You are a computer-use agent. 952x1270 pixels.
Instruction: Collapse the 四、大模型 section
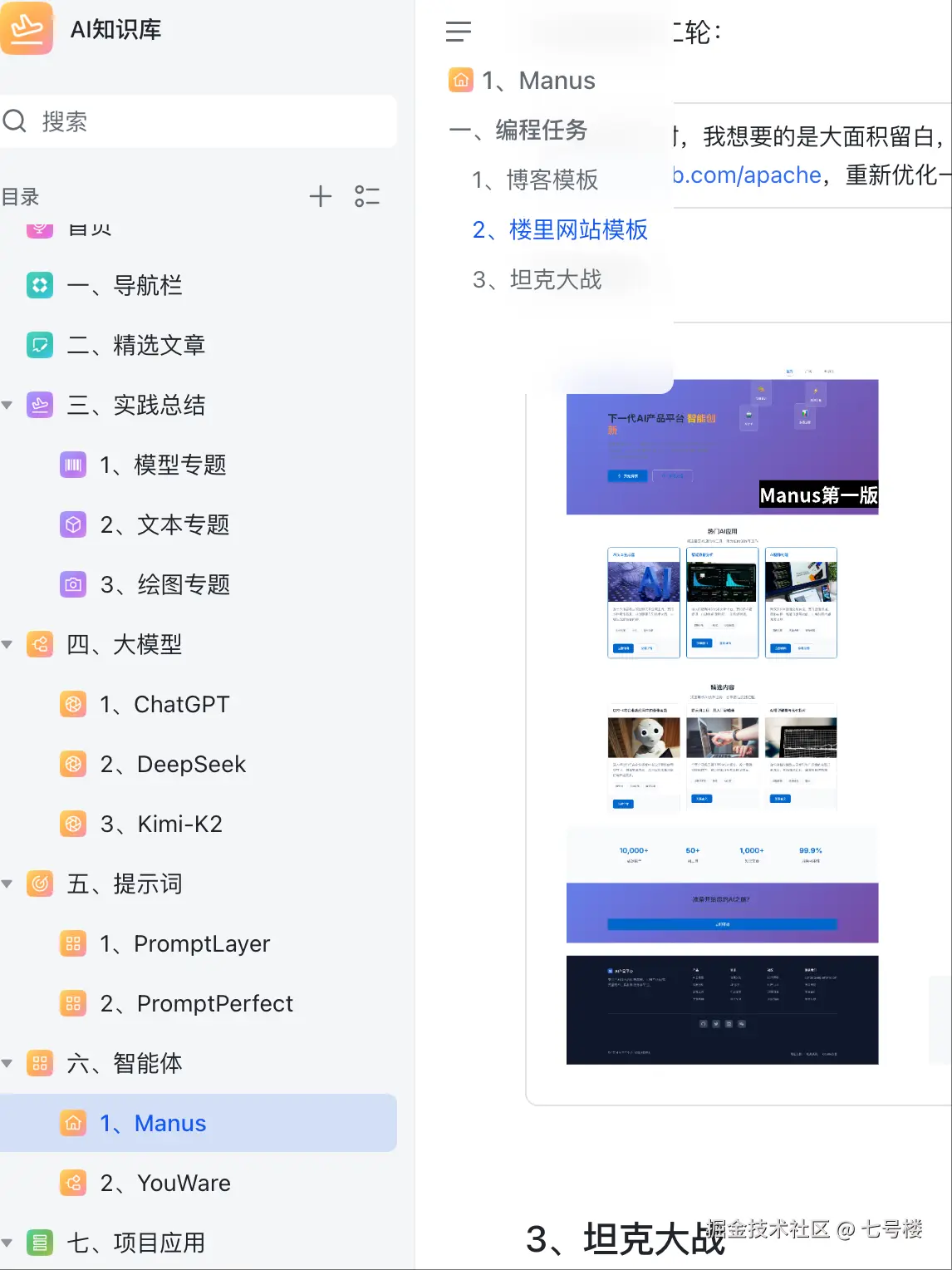coord(7,644)
